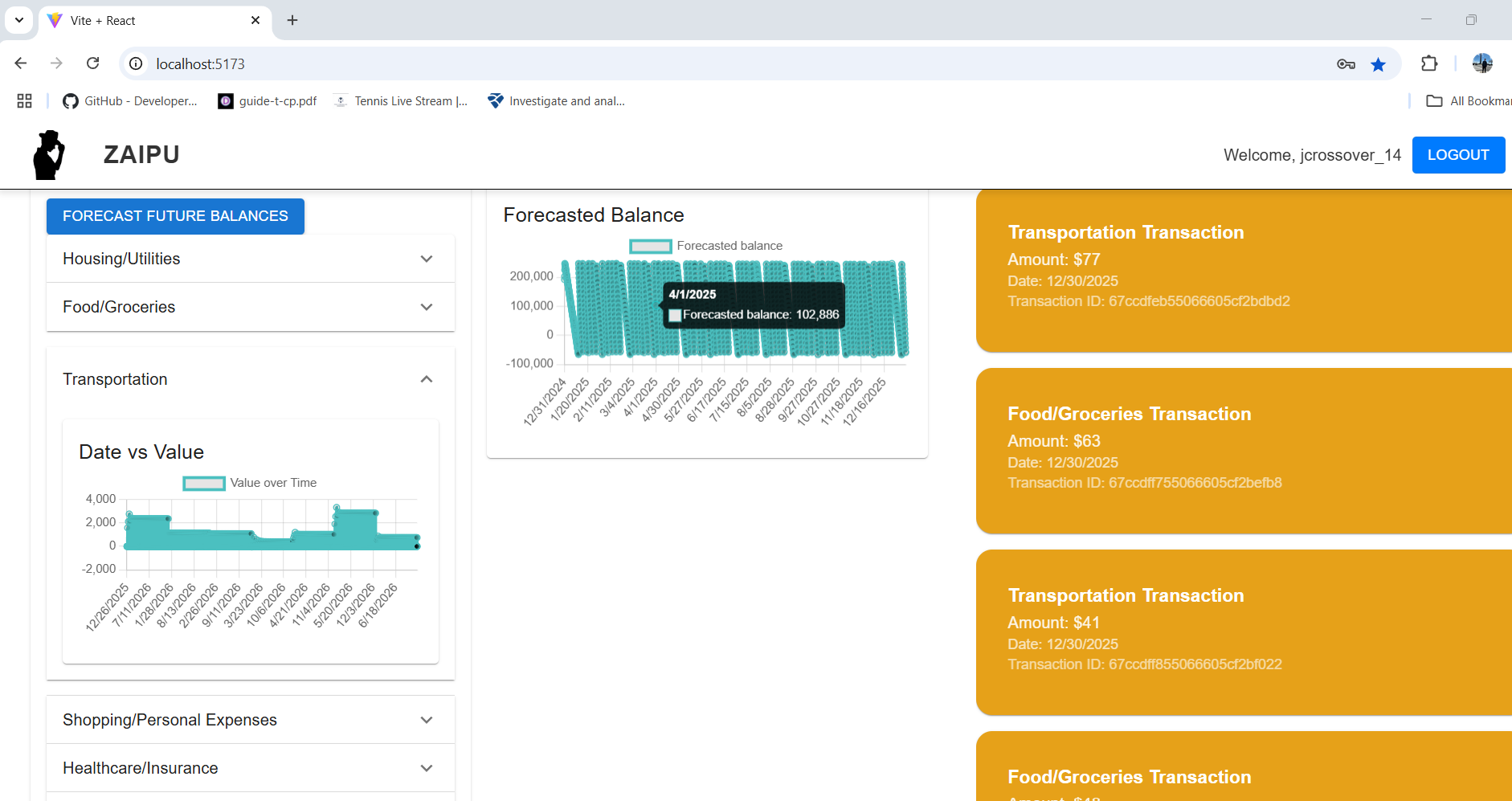View site information icon in address bar

pos(137,63)
